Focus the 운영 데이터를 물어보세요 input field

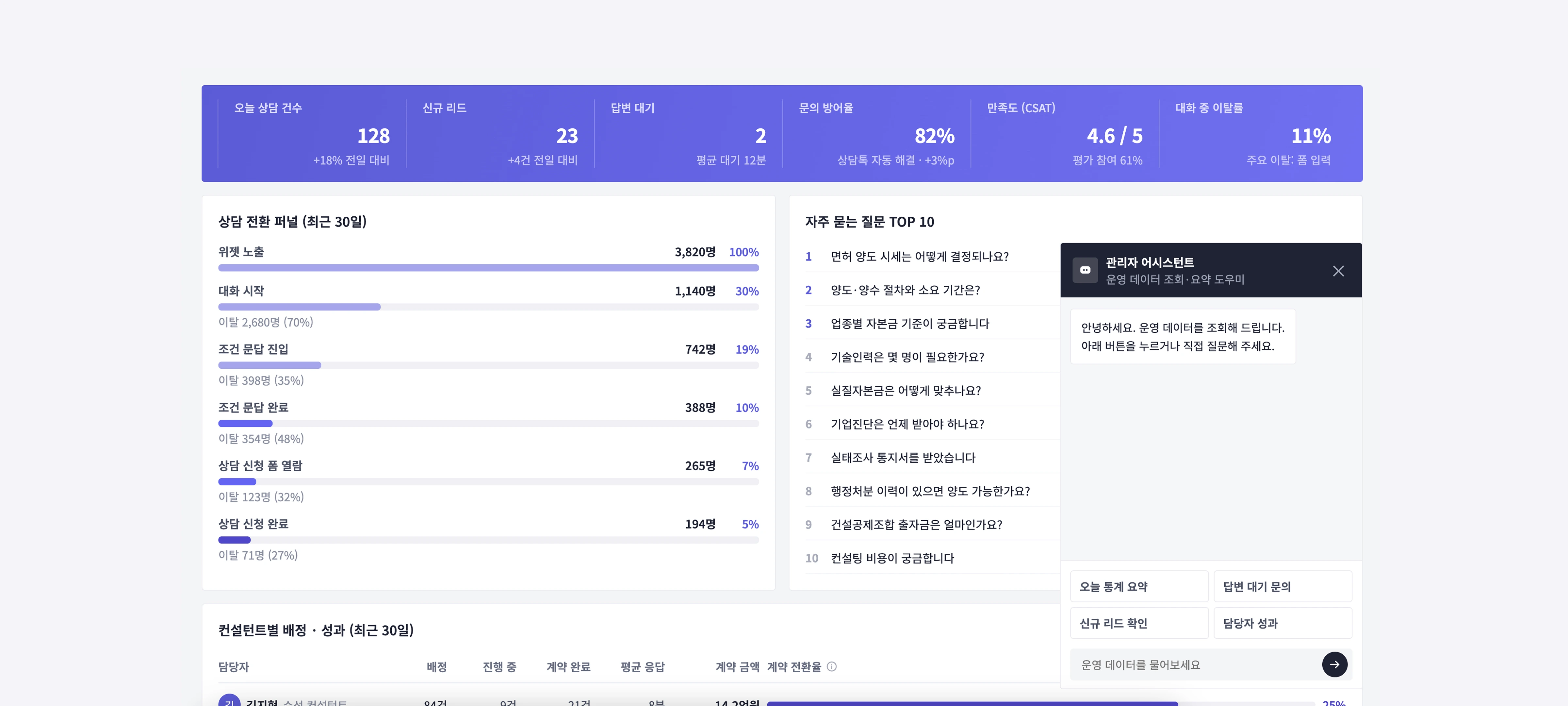1194,664
